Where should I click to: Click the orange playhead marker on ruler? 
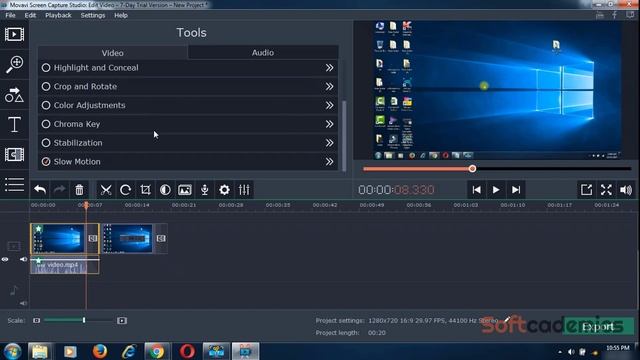click(x=86, y=205)
